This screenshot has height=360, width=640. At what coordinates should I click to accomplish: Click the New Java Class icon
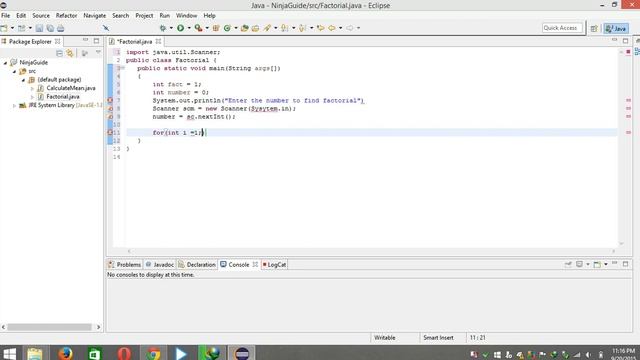click(227, 28)
